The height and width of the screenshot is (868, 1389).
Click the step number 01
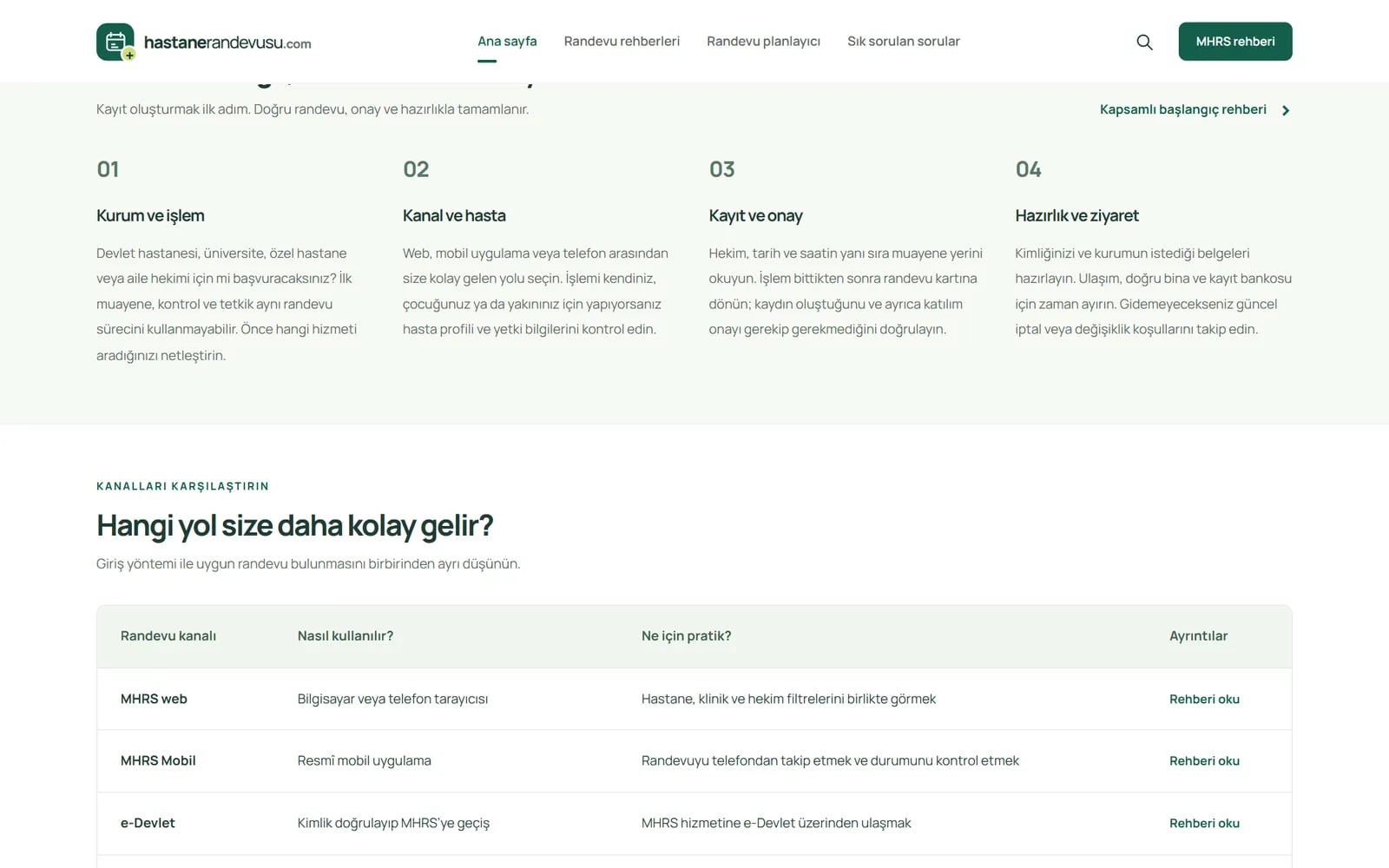point(108,169)
